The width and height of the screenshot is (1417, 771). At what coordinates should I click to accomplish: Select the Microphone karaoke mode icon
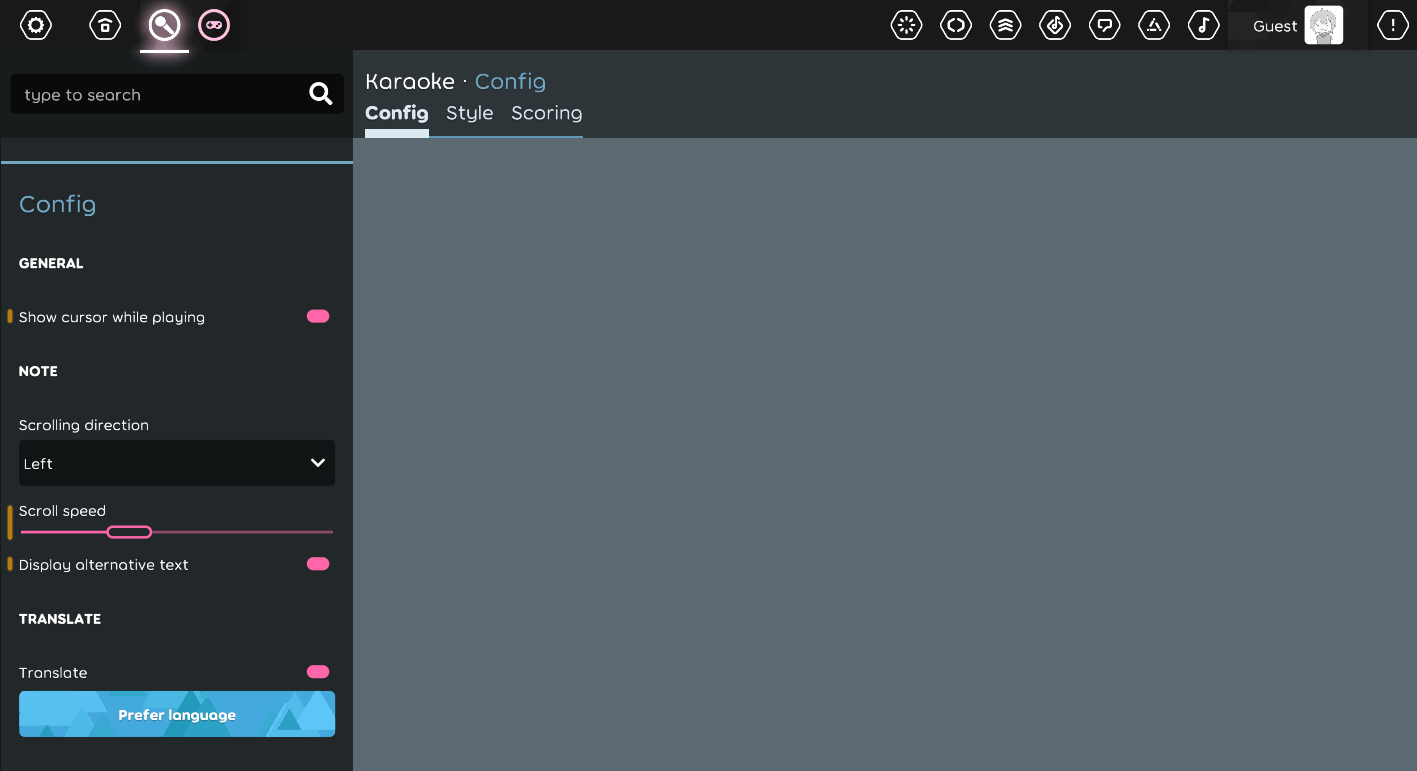[164, 25]
